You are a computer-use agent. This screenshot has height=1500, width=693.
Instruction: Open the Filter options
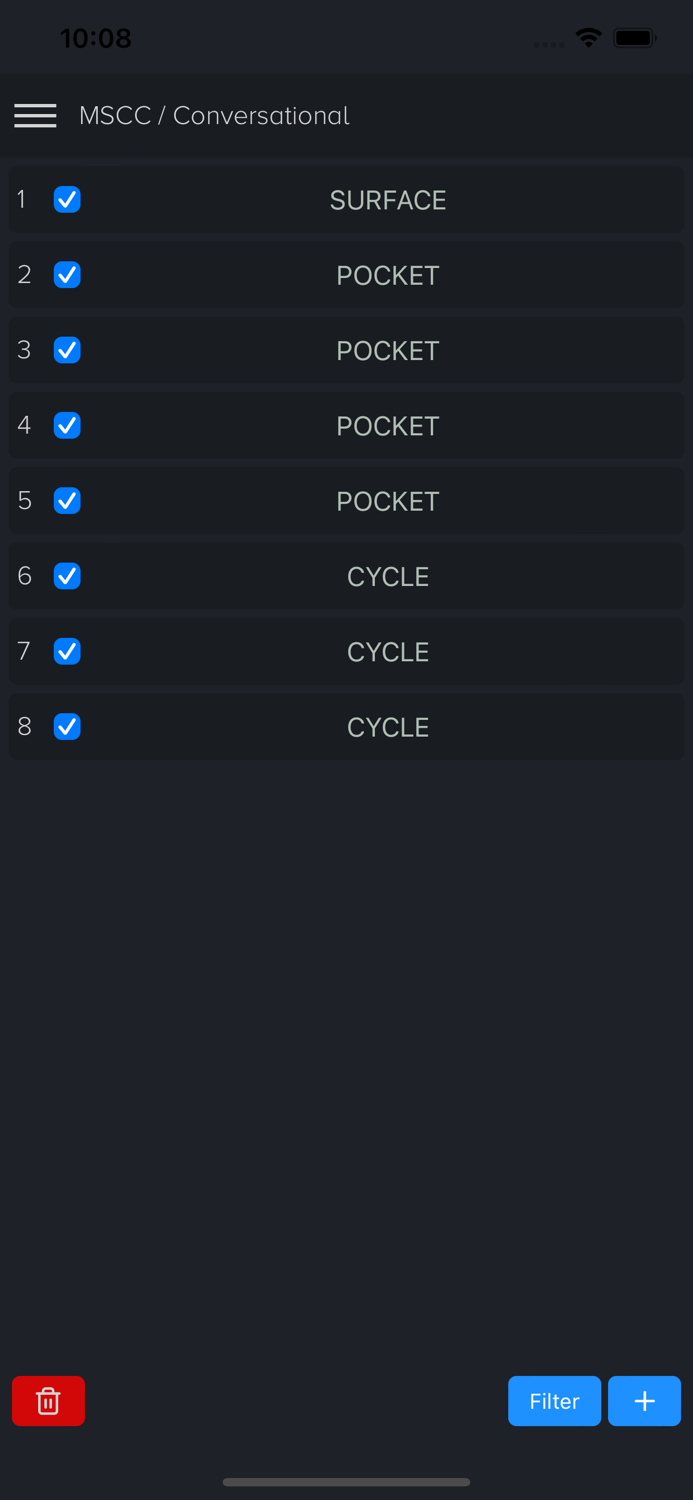[554, 1401]
